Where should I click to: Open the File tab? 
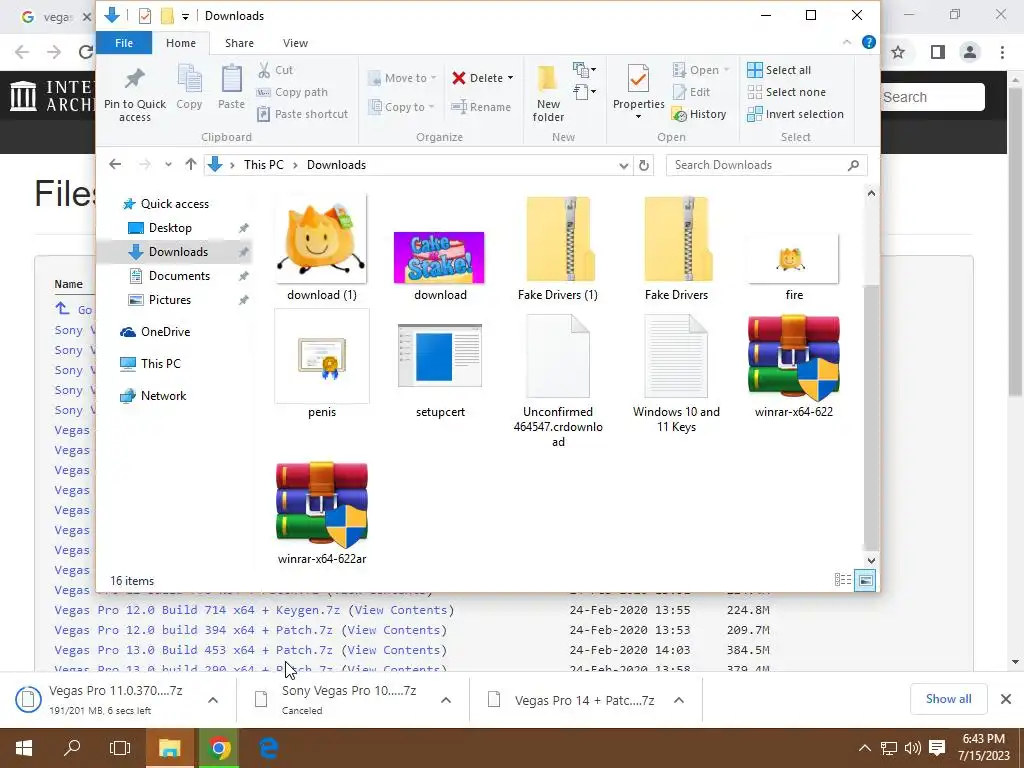coord(124,43)
